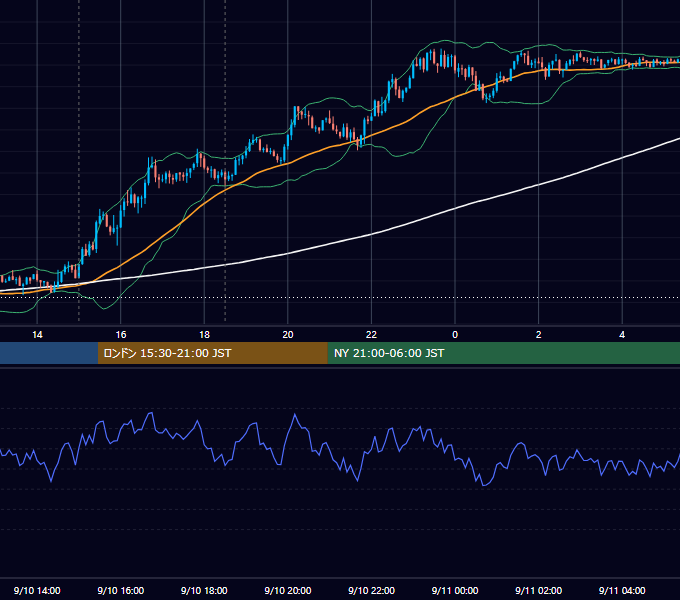Click the 9/10 18:00 time label
This screenshot has width=680, height=600.
click(204, 590)
